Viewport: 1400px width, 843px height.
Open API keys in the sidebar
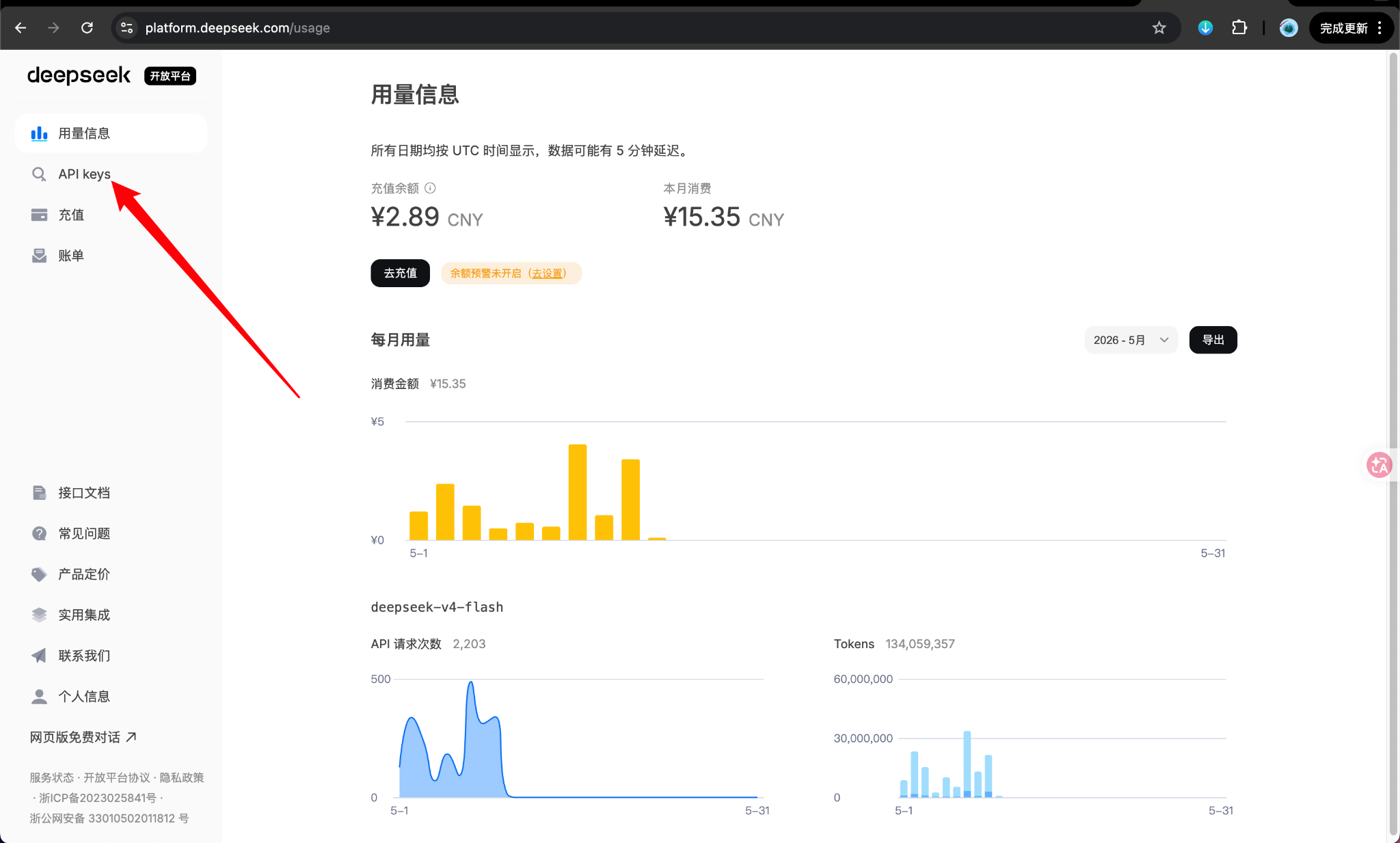coord(111,174)
